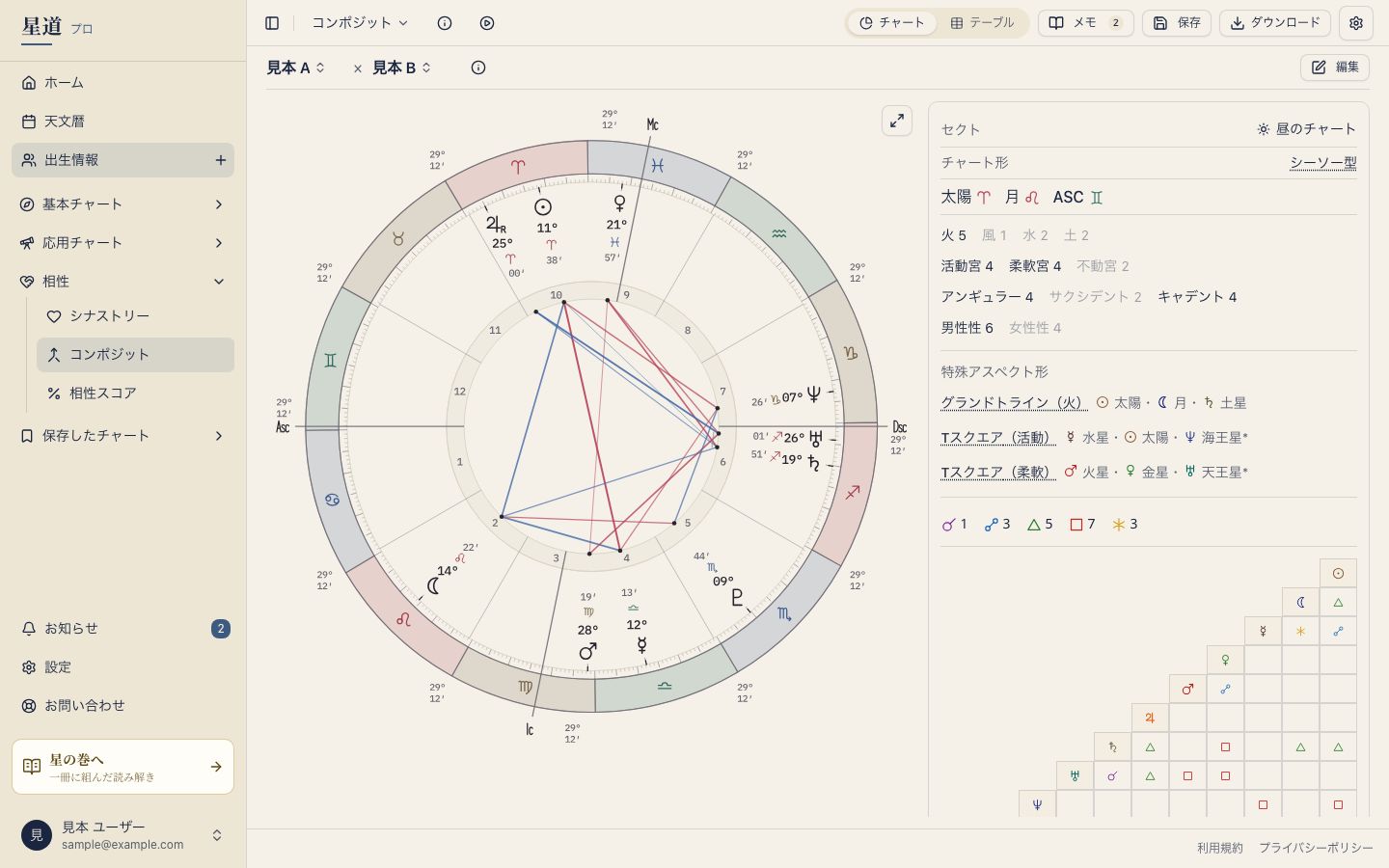Screen dimensions: 1389x868
Task: Click the play circle icon in toolbar
Action: [x=487, y=23]
